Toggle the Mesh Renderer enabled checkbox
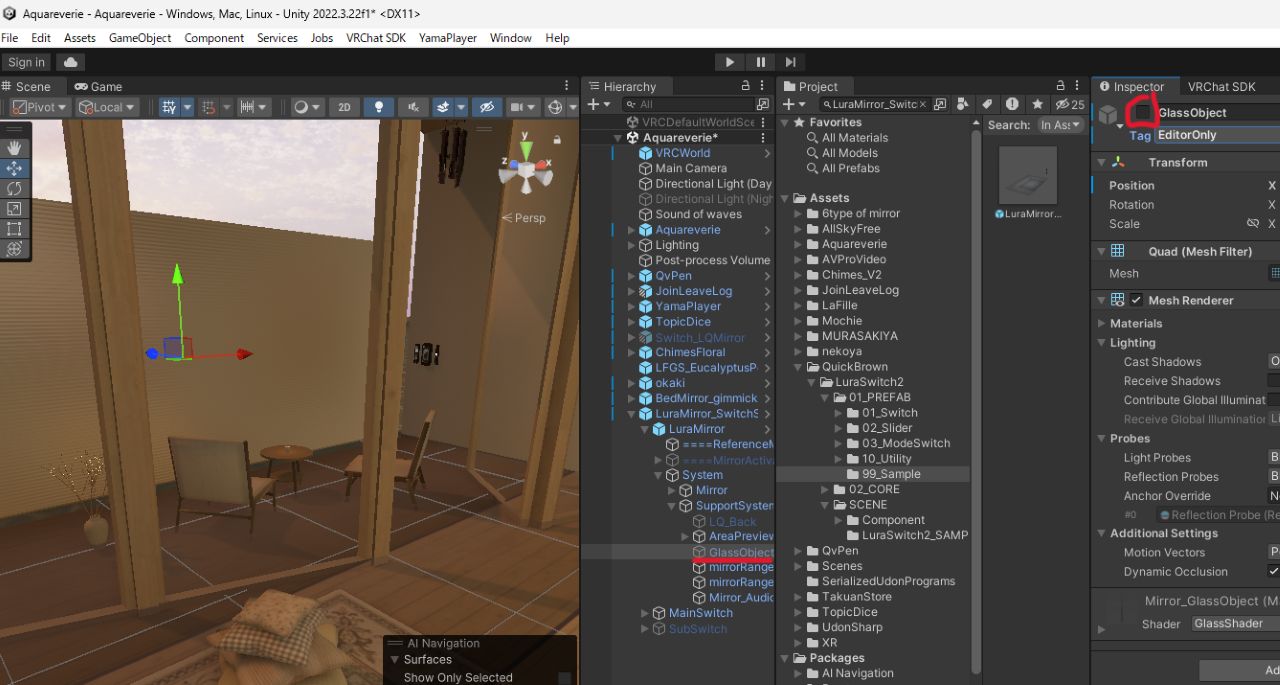The height and width of the screenshot is (685, 1280). [x=1136, y=300]
